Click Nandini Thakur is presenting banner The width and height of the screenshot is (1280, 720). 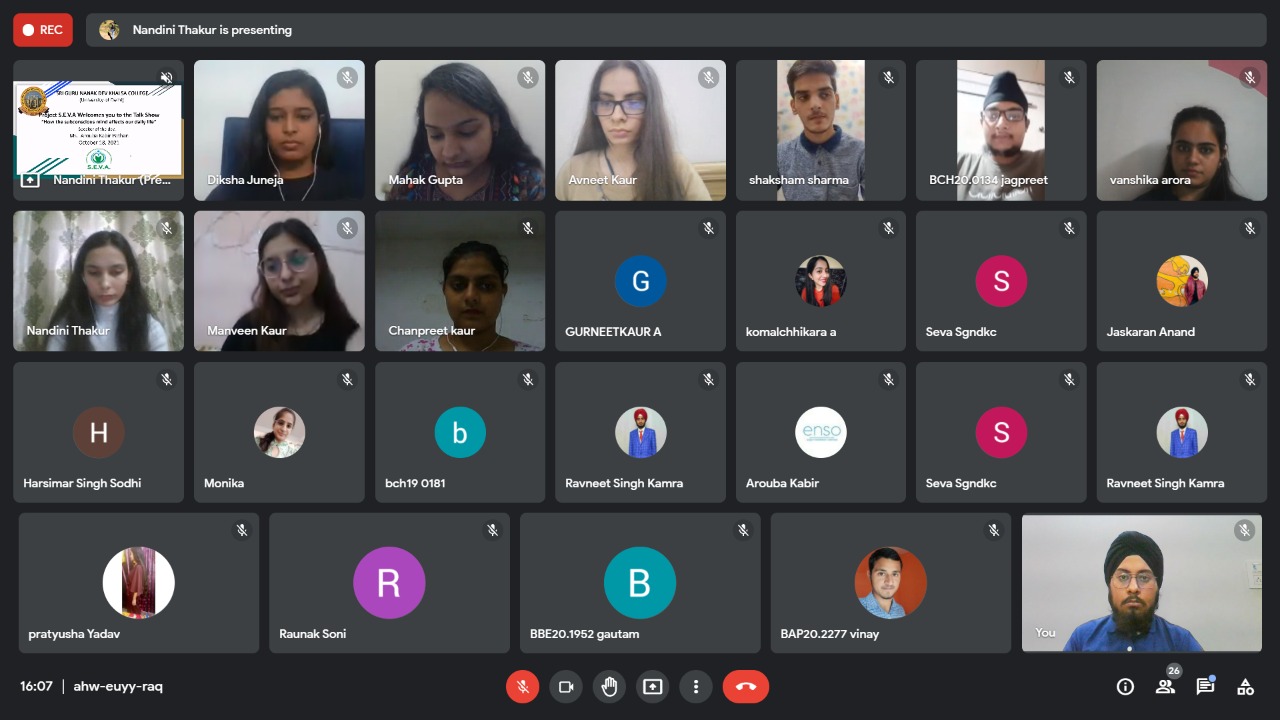tap(676, 30)
